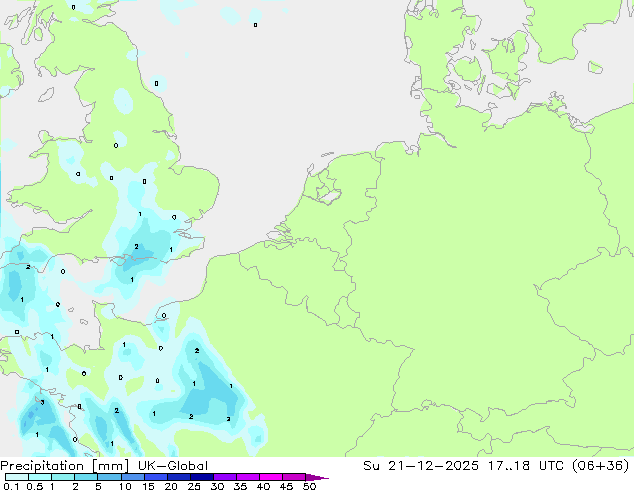Click the 5–10 mm legend swatch
This screenshot has width=634, height=490.
(x=109, y=477)
